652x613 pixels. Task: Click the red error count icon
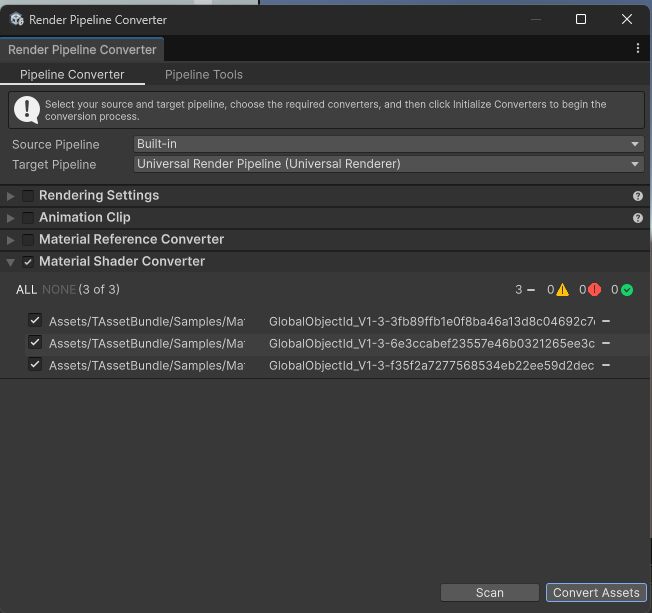[x=595, y=289]
